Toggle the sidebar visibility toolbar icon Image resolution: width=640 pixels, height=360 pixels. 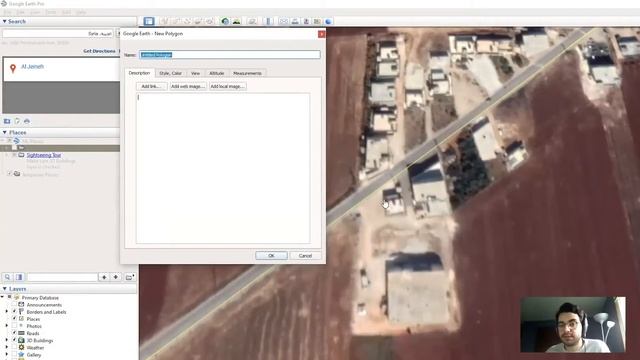[x=149, y=21]
